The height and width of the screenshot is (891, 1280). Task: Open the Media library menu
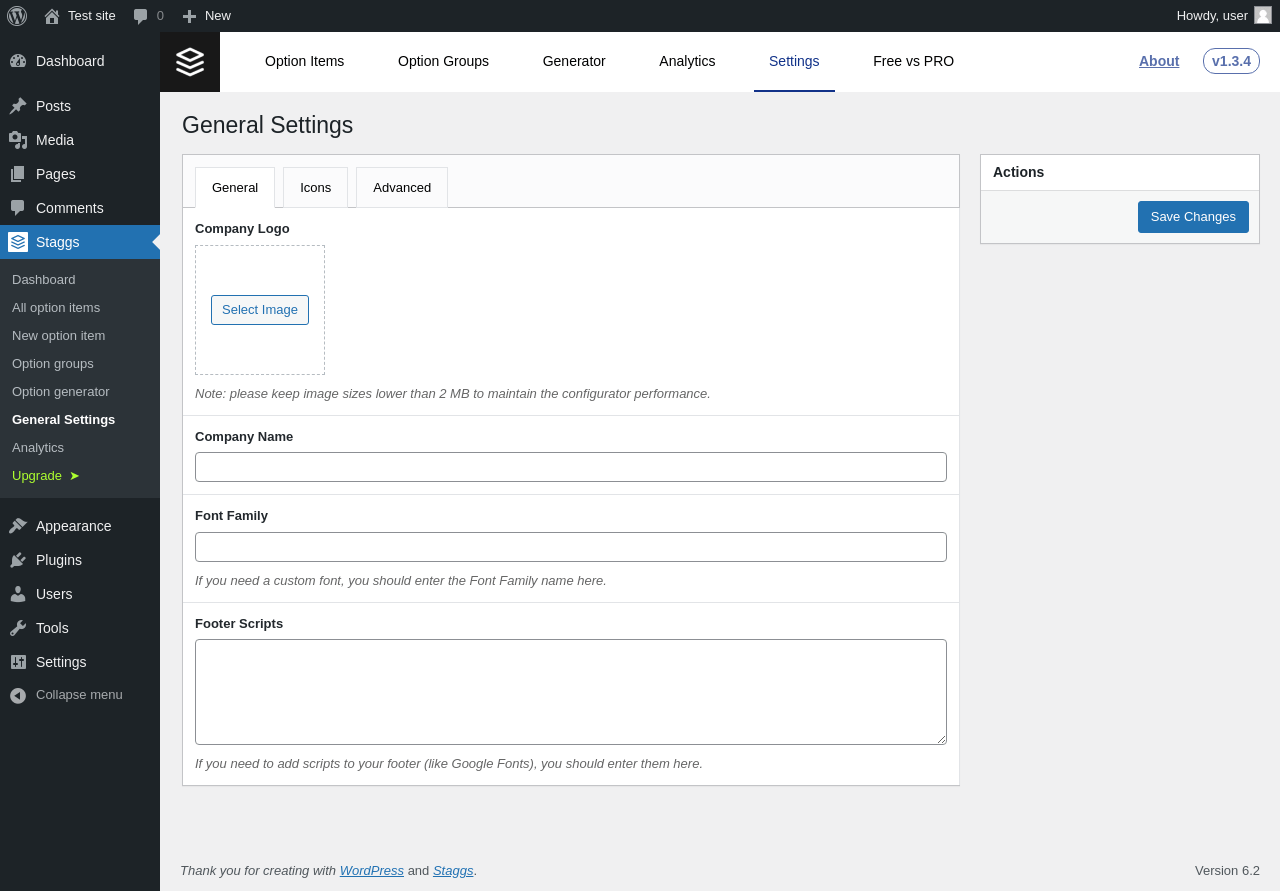tap(54, 140)
